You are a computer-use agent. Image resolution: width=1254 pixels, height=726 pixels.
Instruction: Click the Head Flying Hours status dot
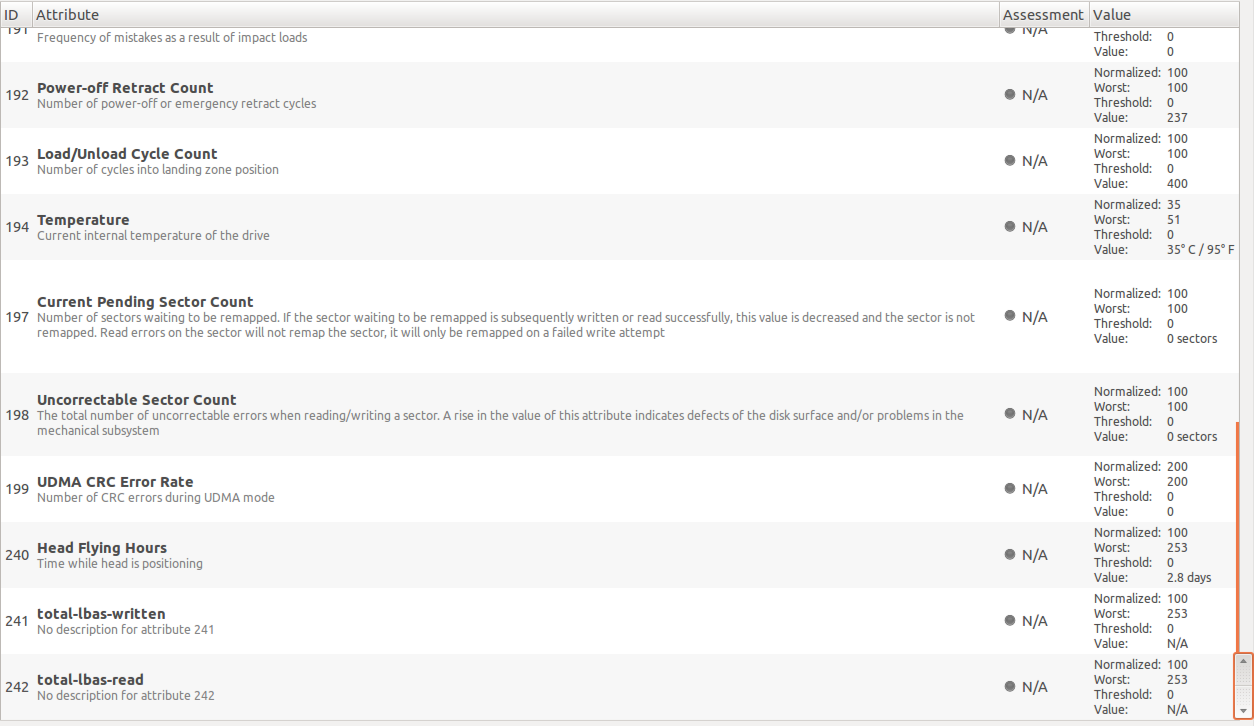1010,554
